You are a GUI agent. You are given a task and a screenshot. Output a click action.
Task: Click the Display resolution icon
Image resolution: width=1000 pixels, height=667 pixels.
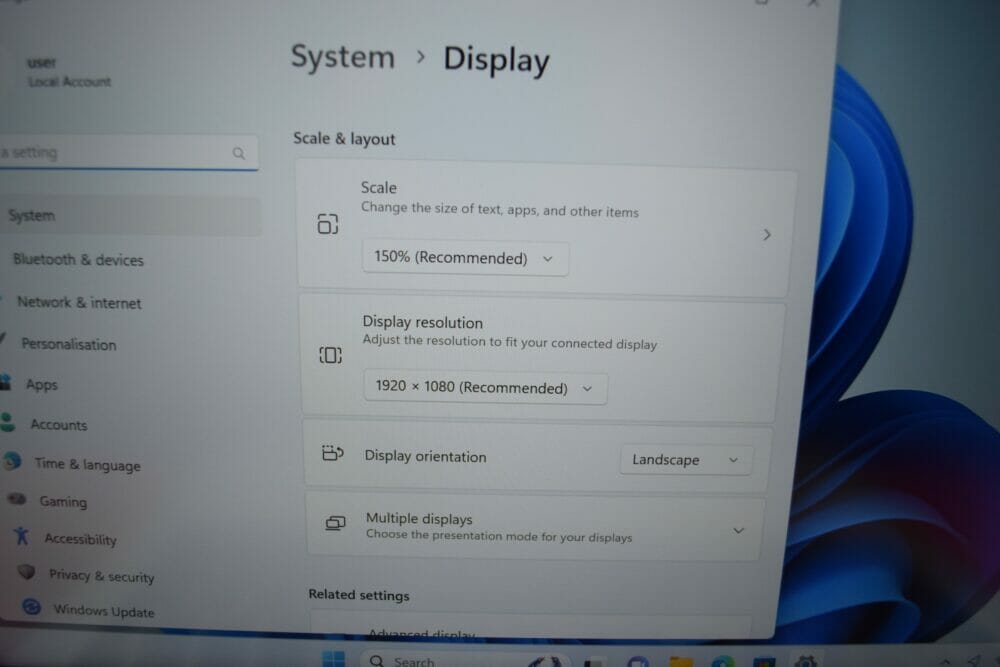[330, 355]
